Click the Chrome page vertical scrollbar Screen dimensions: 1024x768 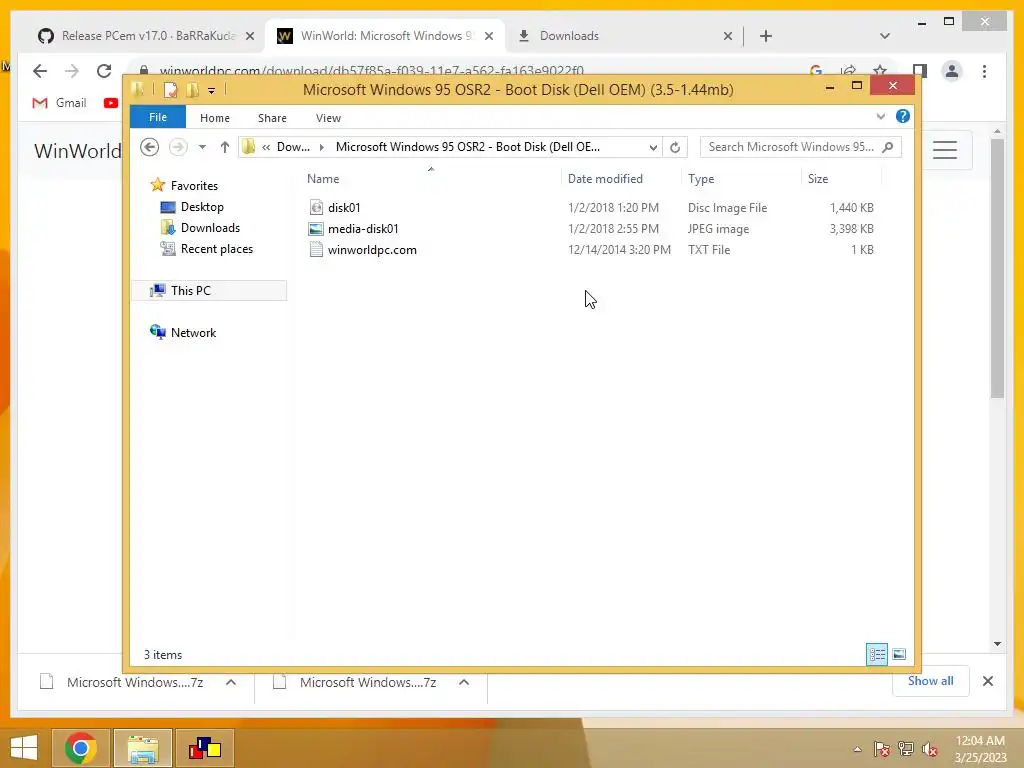pyautogui.click(x=997, y=268)
